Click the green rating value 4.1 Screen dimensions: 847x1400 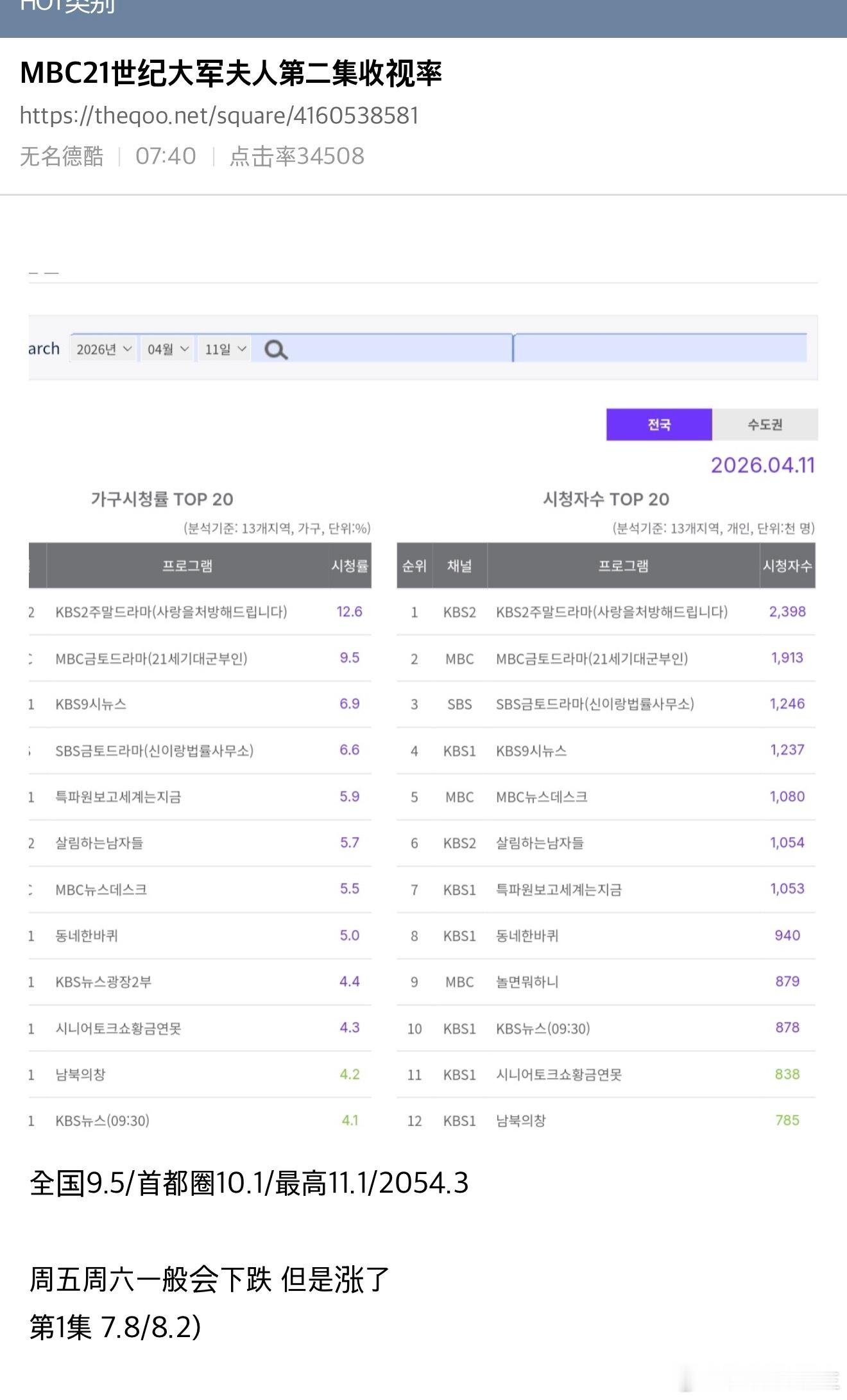[350, 1120]
